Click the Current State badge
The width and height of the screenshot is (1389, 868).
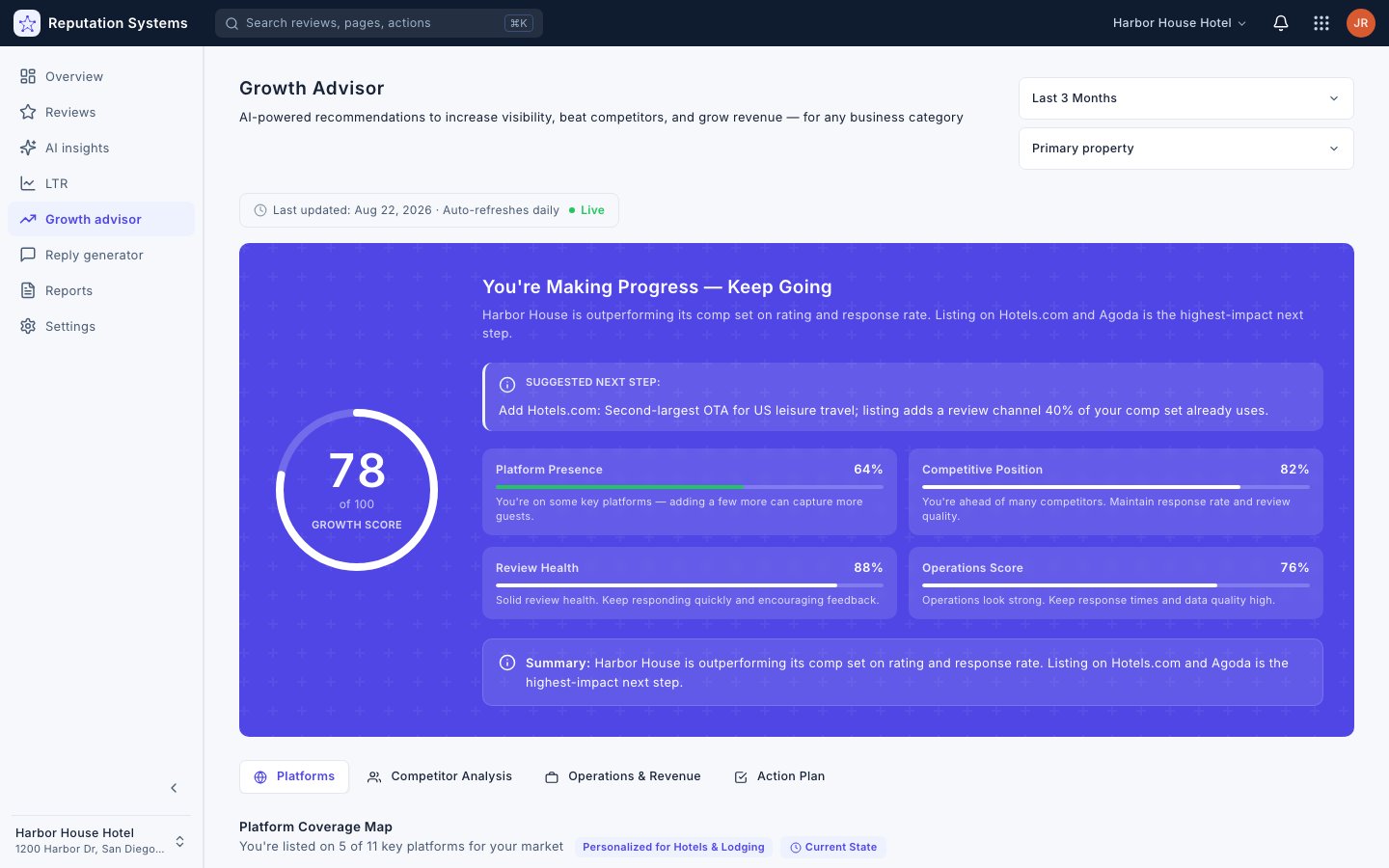click(833, 847)
